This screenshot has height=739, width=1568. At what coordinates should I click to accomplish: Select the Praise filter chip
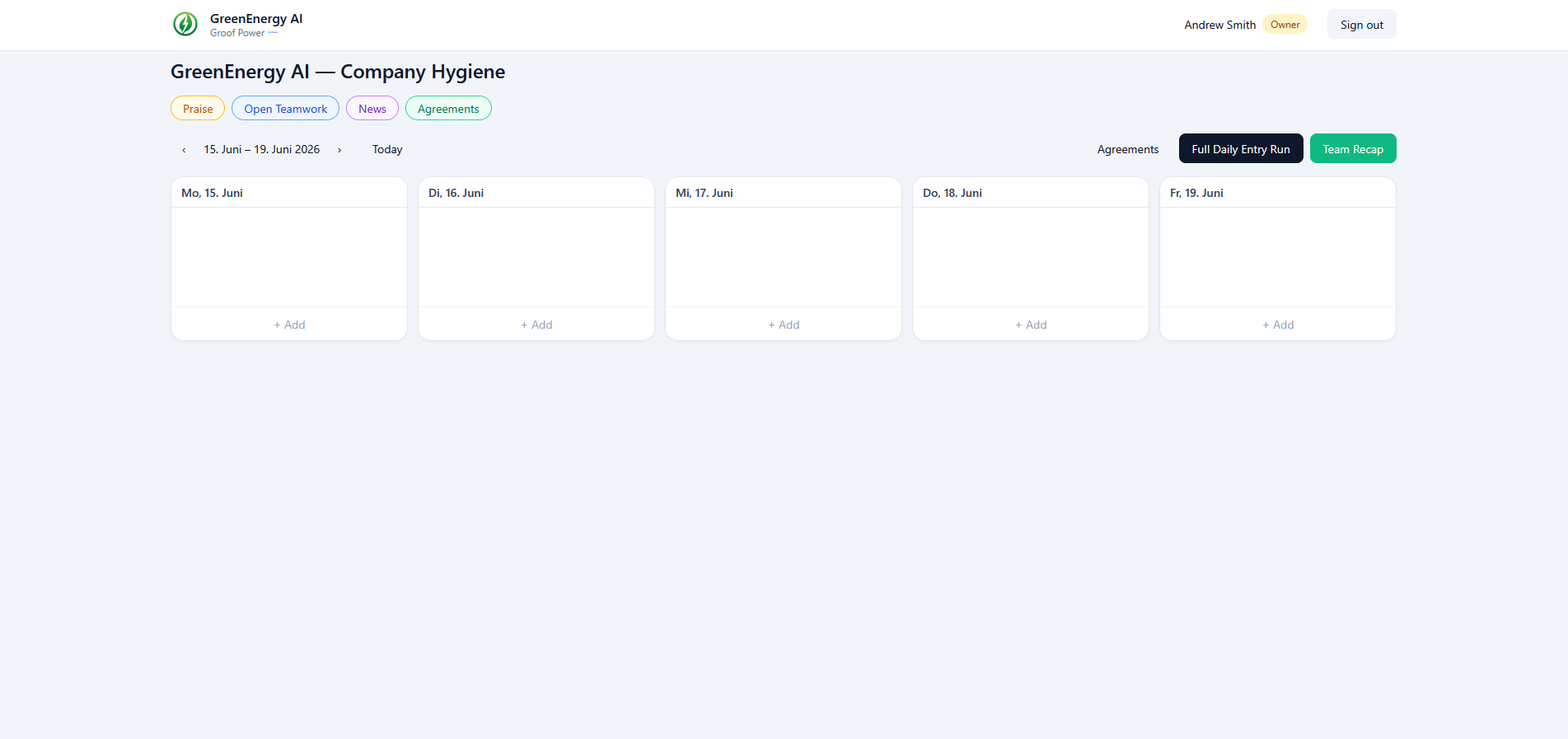pyautogui.click(x=198, y=109)
